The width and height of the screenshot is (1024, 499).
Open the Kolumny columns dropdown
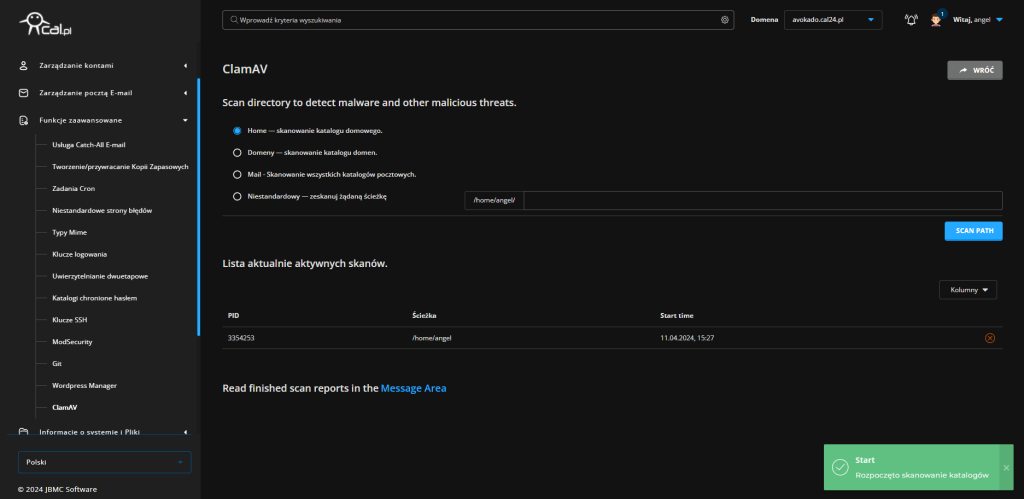(x=968, y=289)
